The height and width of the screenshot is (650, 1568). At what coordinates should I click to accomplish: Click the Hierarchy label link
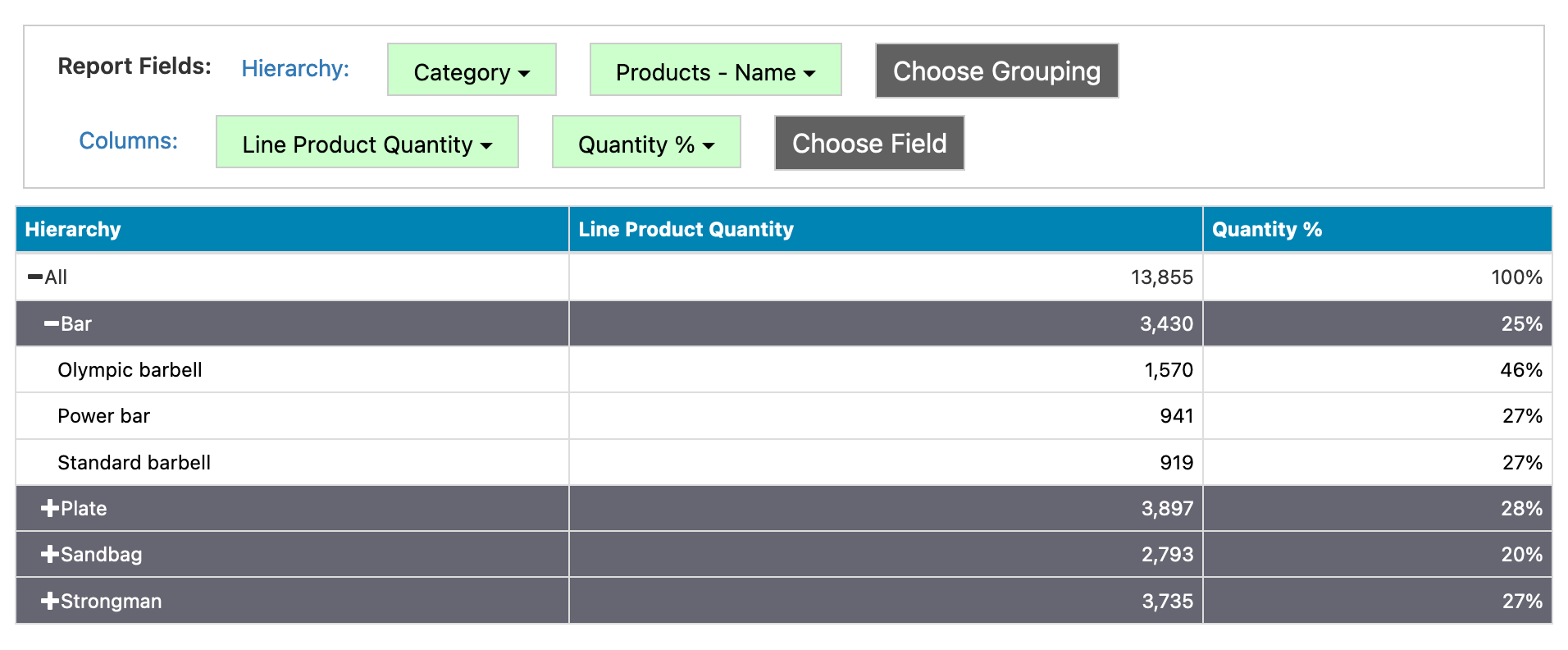[x=295, y=68]
